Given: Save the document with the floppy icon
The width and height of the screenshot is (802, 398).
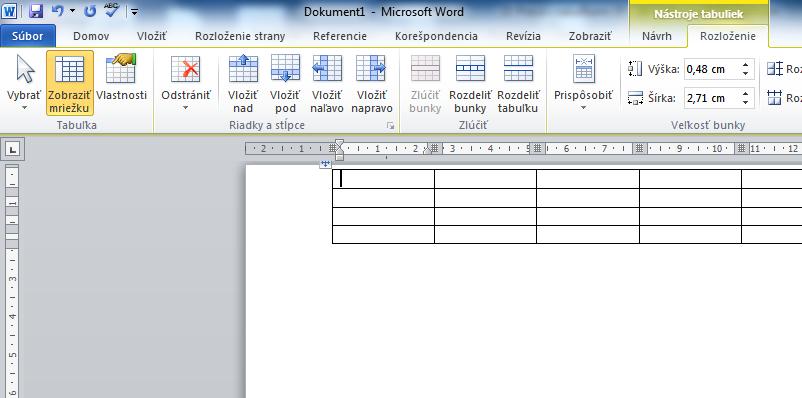Looking at the screenshot, I should click(x=35, y=11).
